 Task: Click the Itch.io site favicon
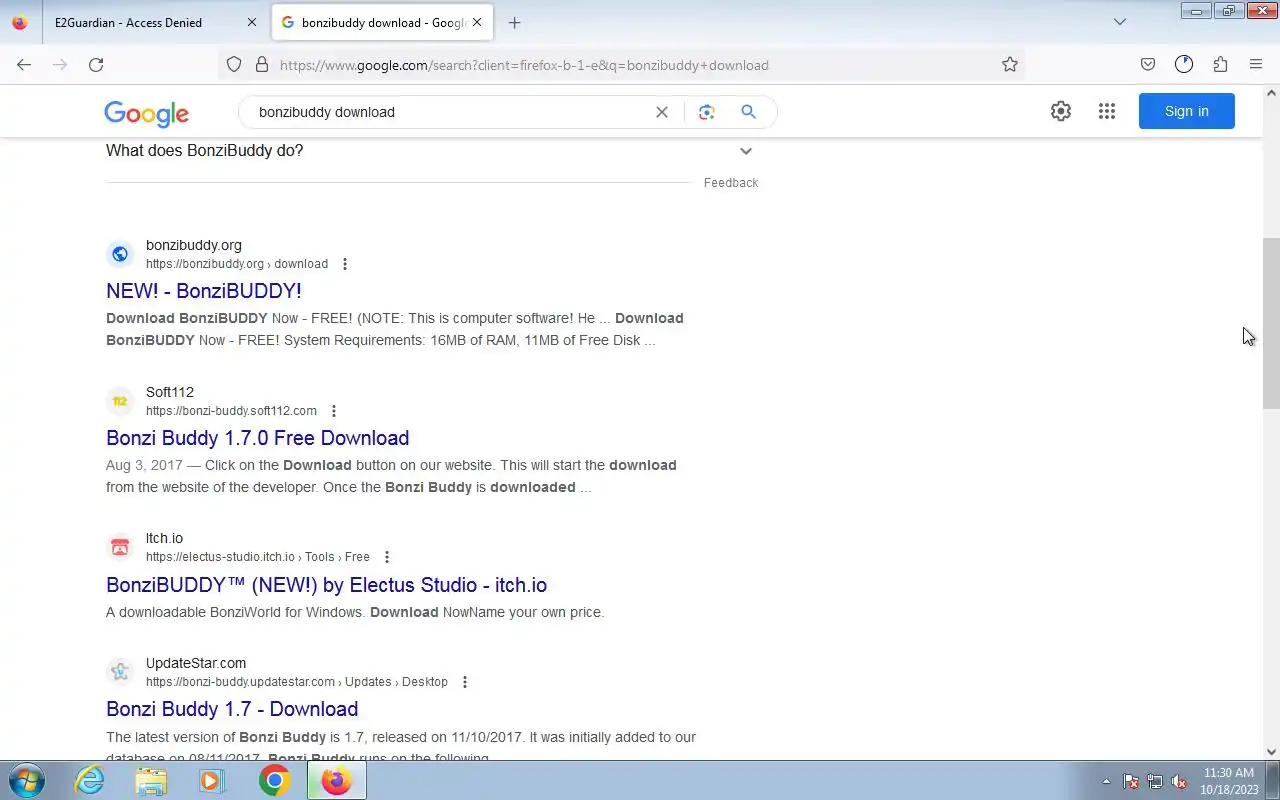[120, 547]
